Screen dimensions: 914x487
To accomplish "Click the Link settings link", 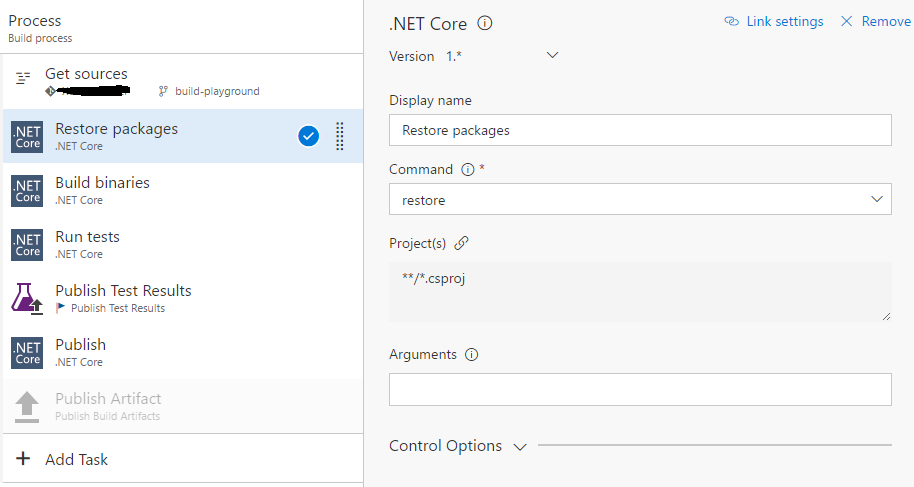I will coord(774,22).
